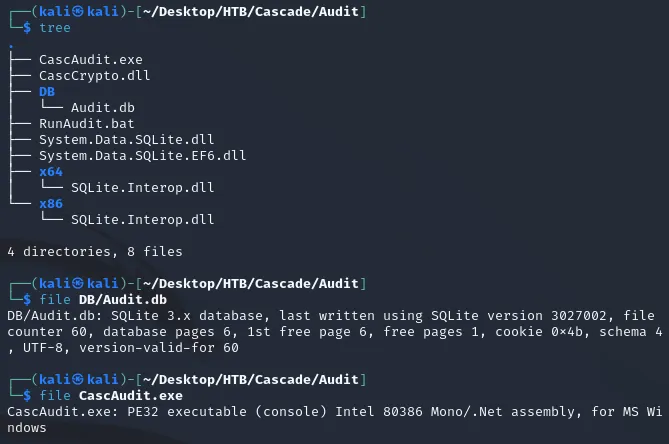Click the path in the second prompt
Image resolution: width=669 pixels, height=444 pixels.
pos(250,284)
